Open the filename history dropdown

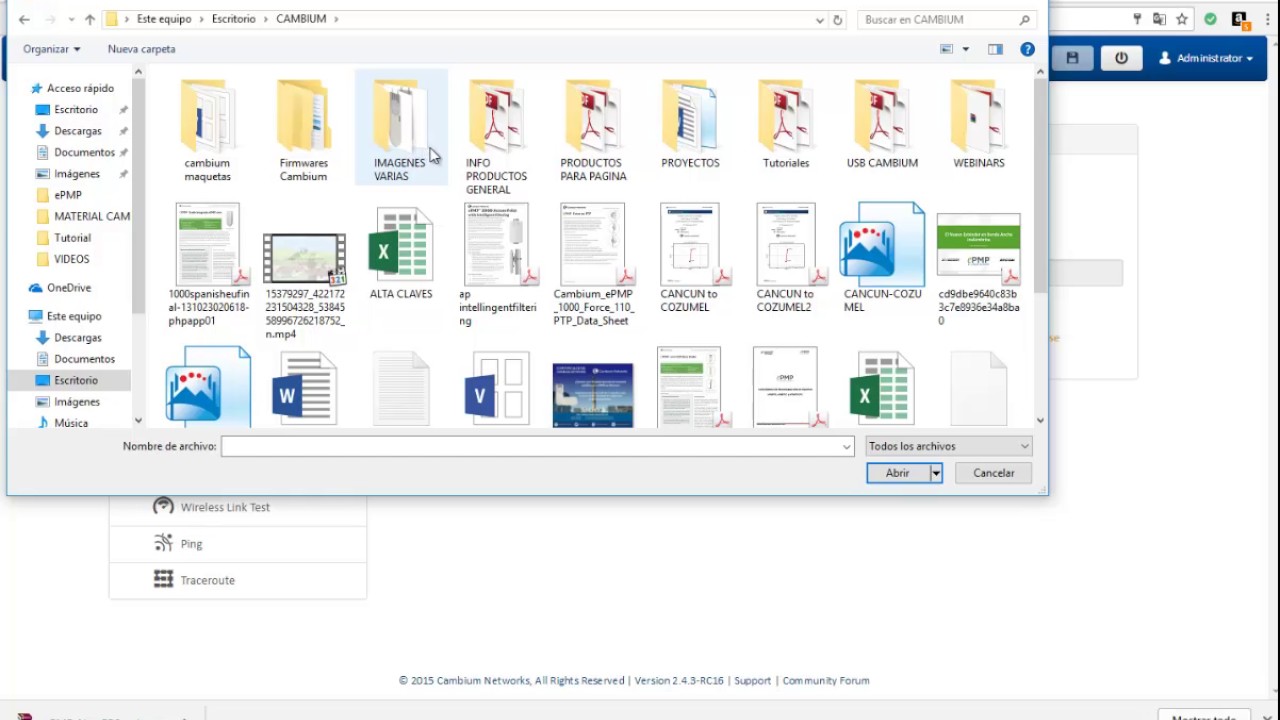pos(848,446)
